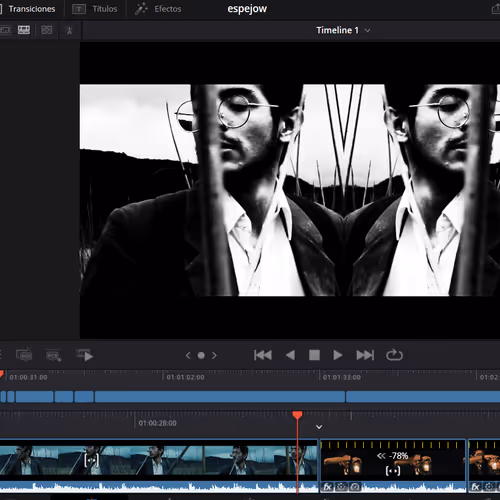This screenshot has width=500, height=500.
Task: Click 01:01:02:00 on upper timeline ruler
Action: pos(185,377)
